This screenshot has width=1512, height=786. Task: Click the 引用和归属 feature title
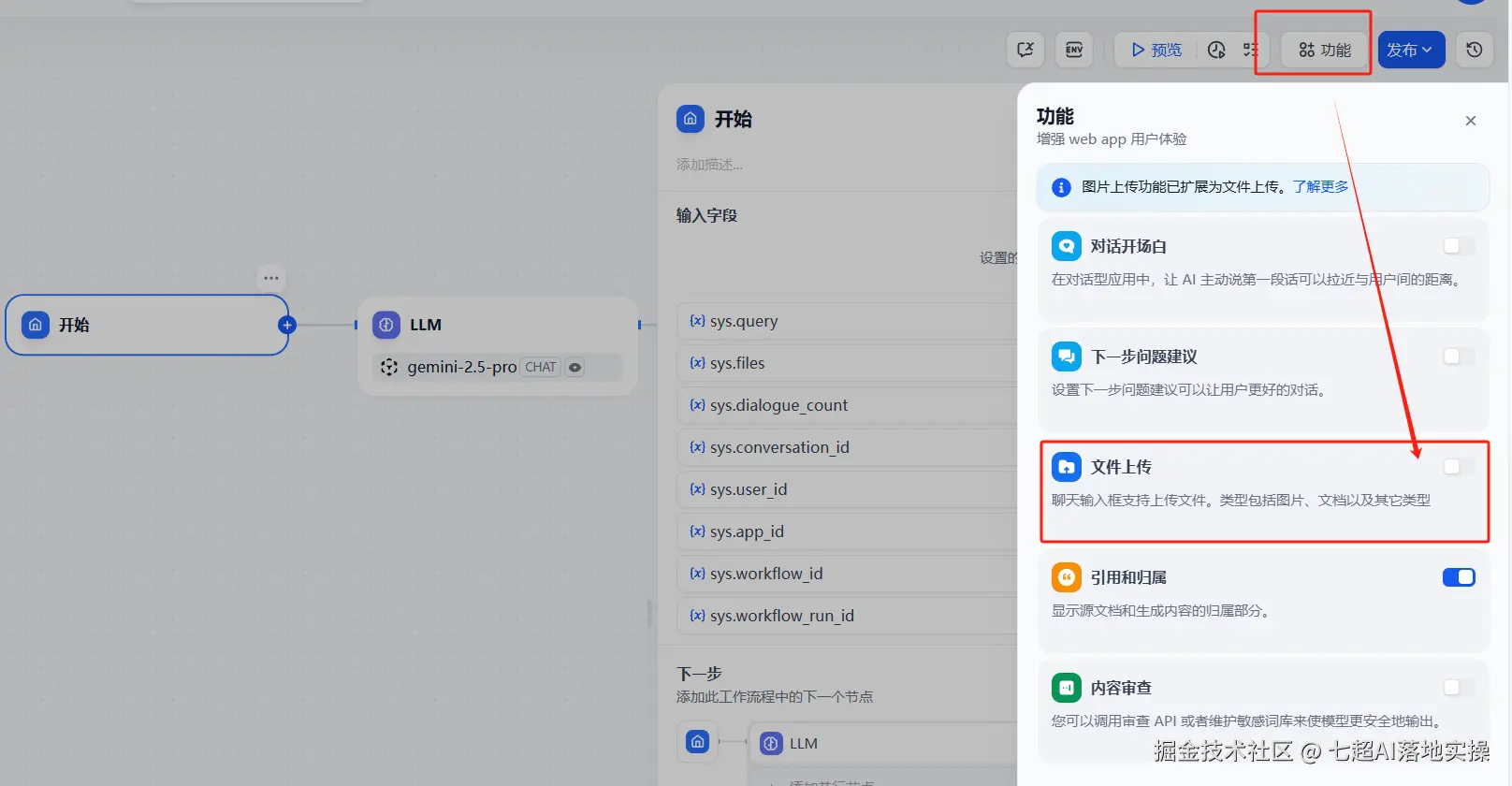coord(1128,577)
